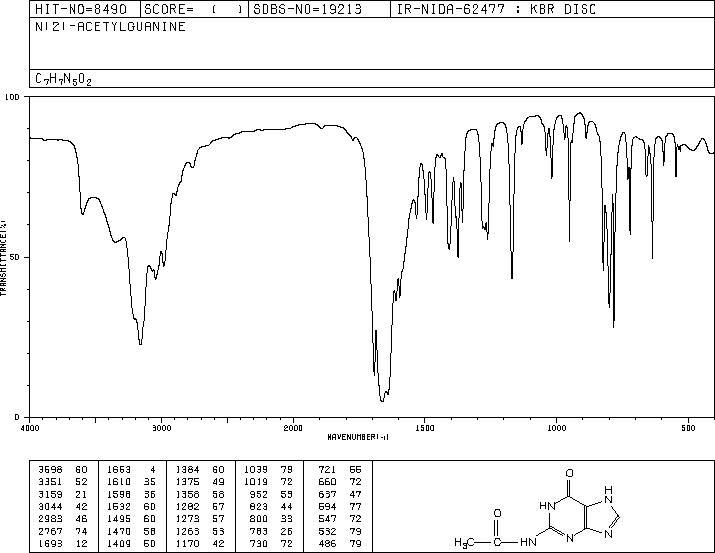Click the 1273 wavenumber entry

187,519
